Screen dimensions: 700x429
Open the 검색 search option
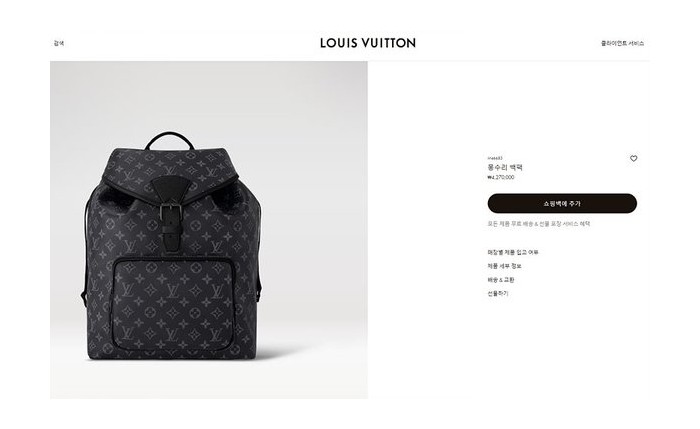59,43
